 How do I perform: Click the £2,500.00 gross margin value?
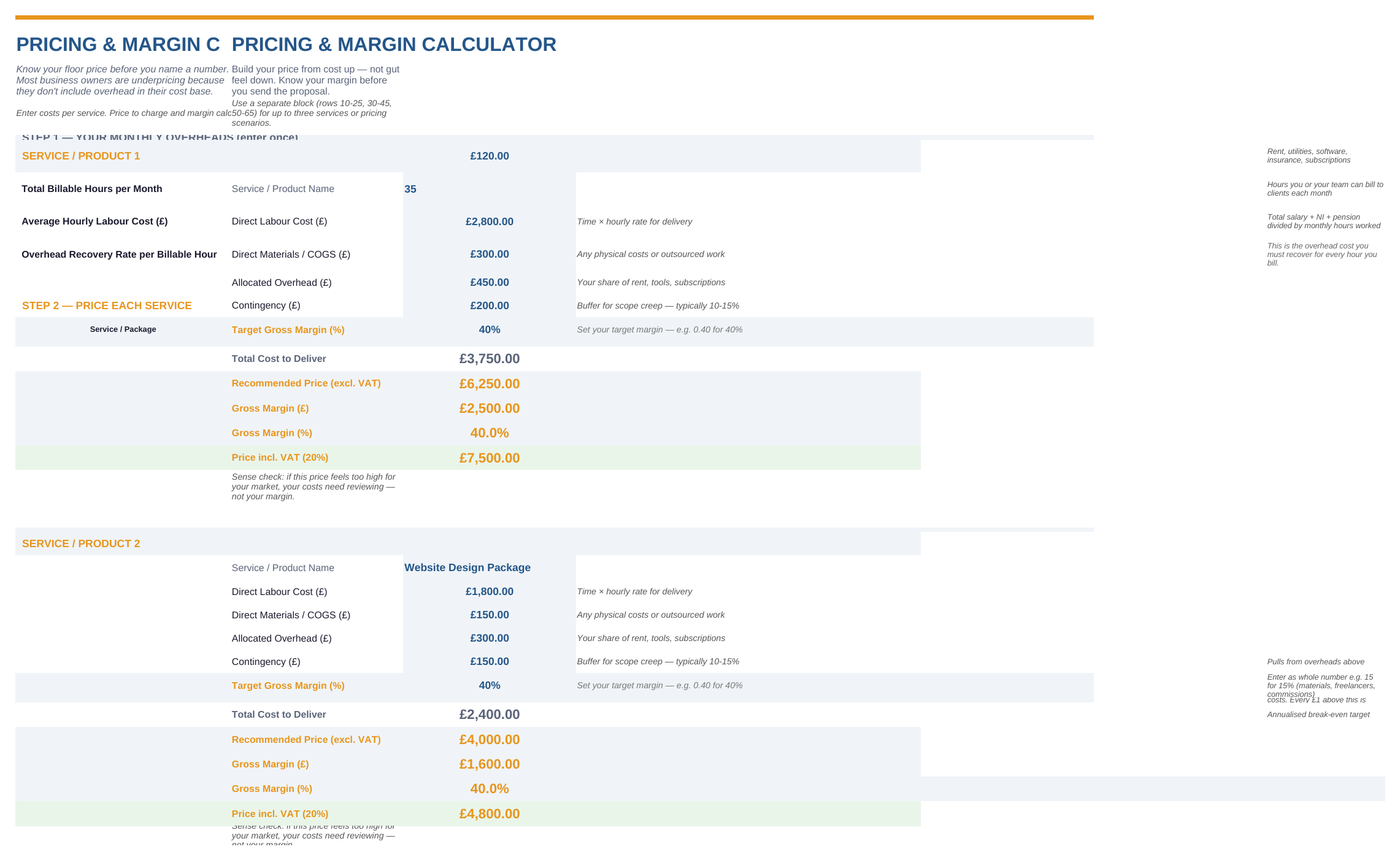coord(490,409)
